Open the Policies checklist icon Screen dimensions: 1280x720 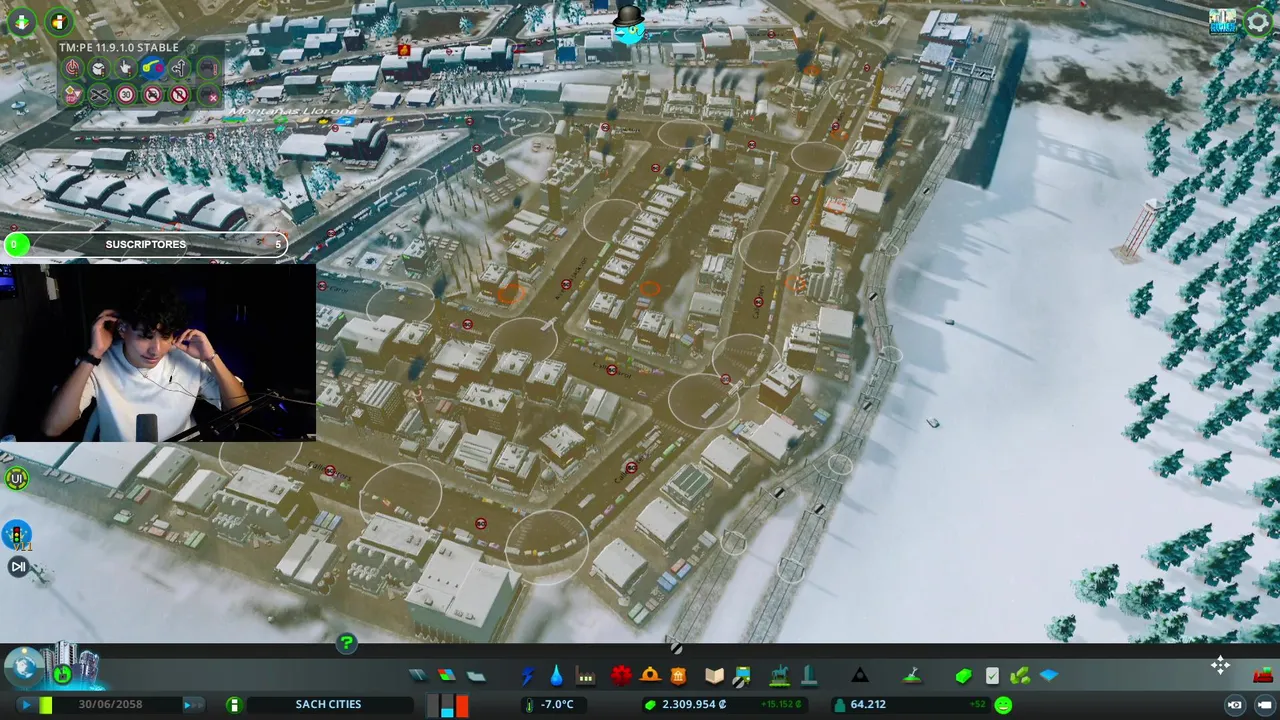[992, 676]
